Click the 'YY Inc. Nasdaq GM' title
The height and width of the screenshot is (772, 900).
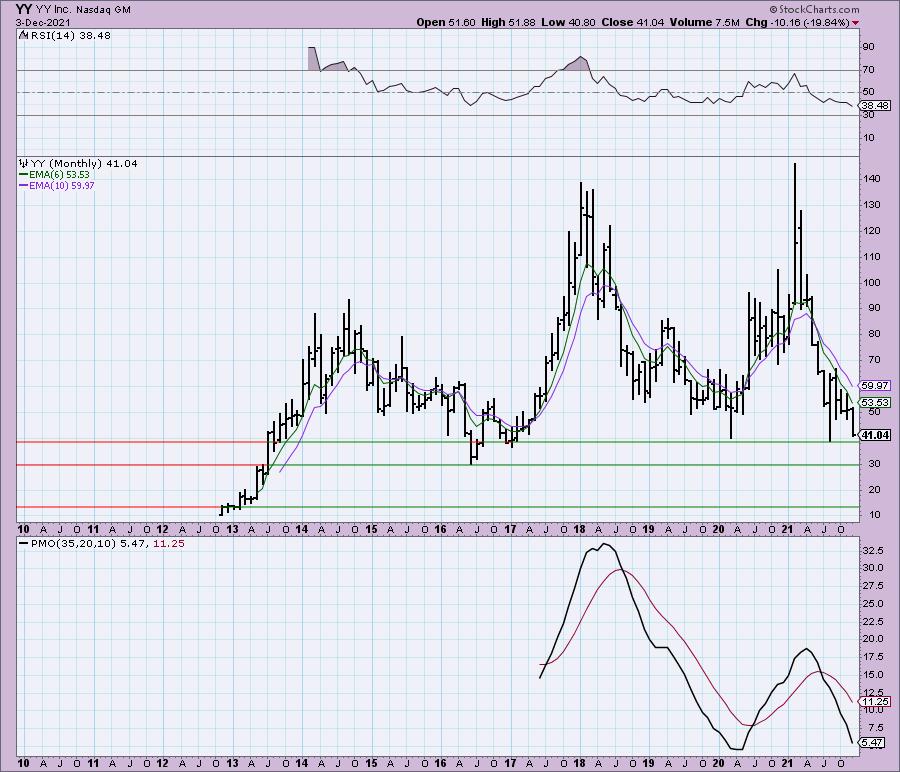[83, 10]
